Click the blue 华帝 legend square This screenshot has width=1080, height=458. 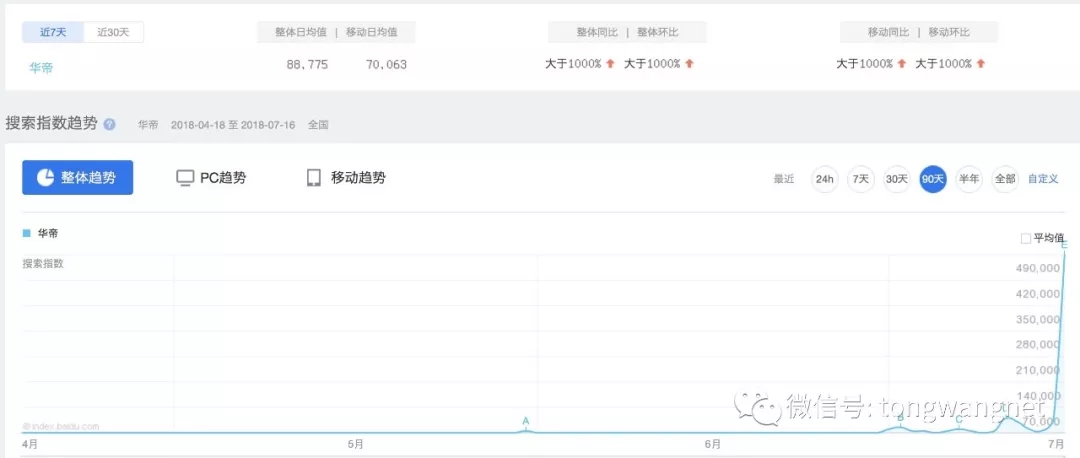pos(27,233)
